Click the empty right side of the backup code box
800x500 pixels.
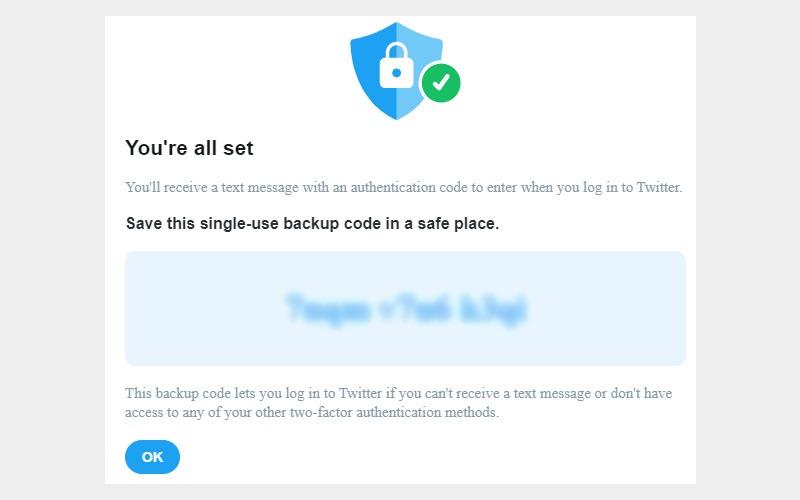click(x=620, y=309)
